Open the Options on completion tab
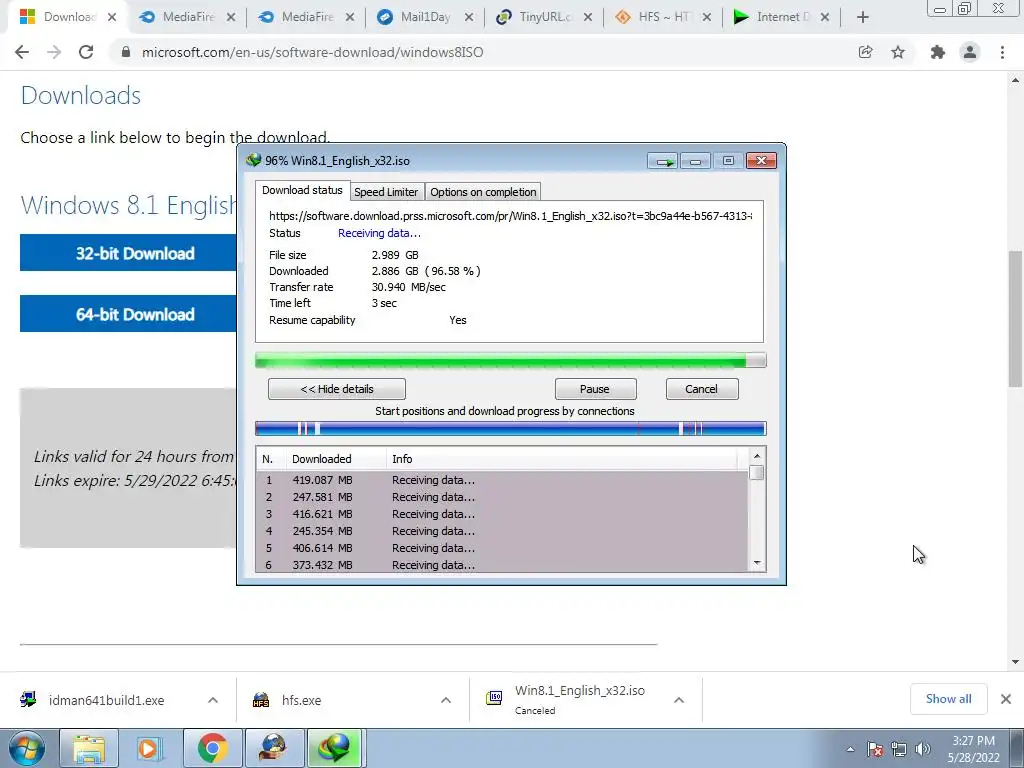Screen dimensions: 1024x768 point(483,192)
